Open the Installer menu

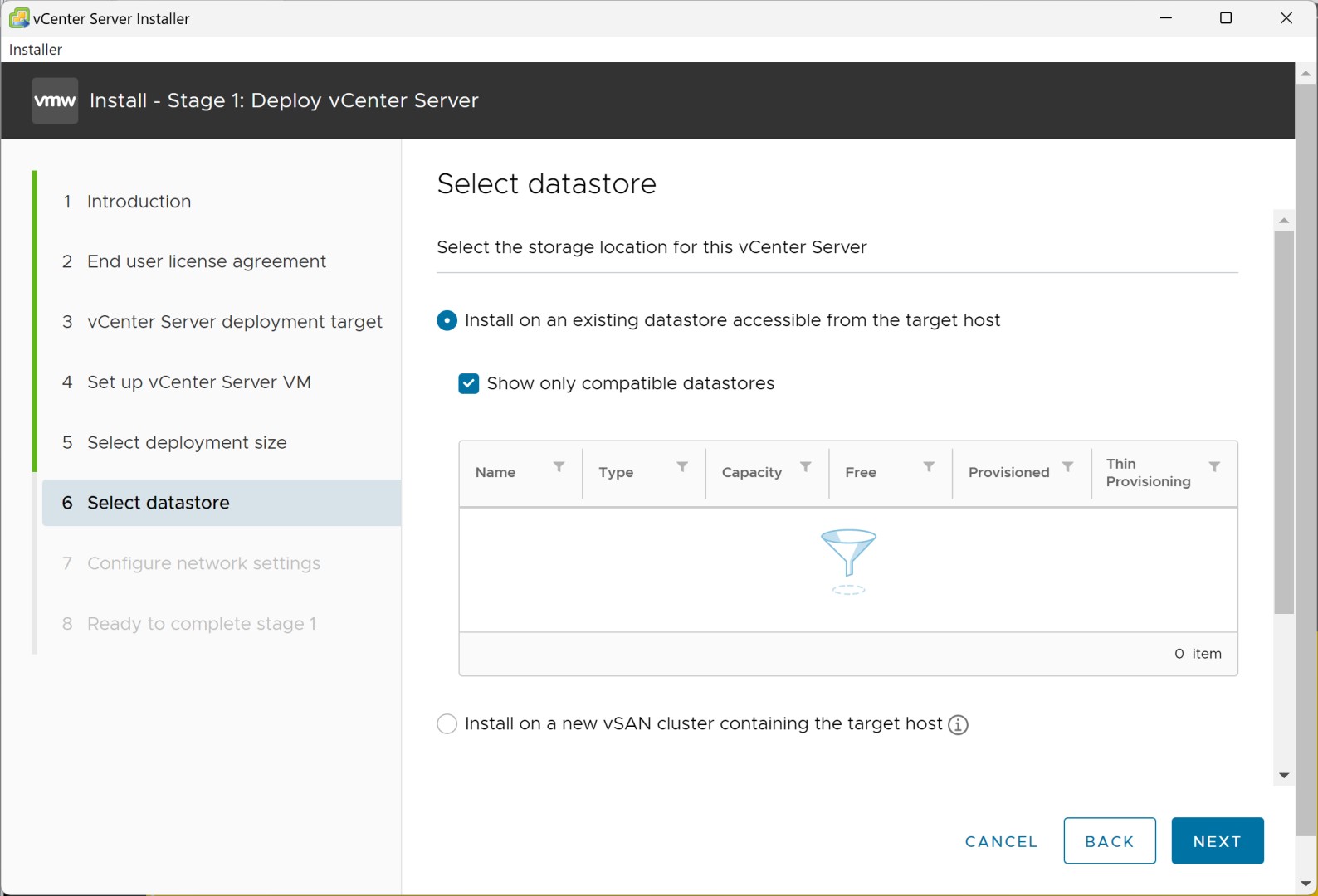[36, 50]
